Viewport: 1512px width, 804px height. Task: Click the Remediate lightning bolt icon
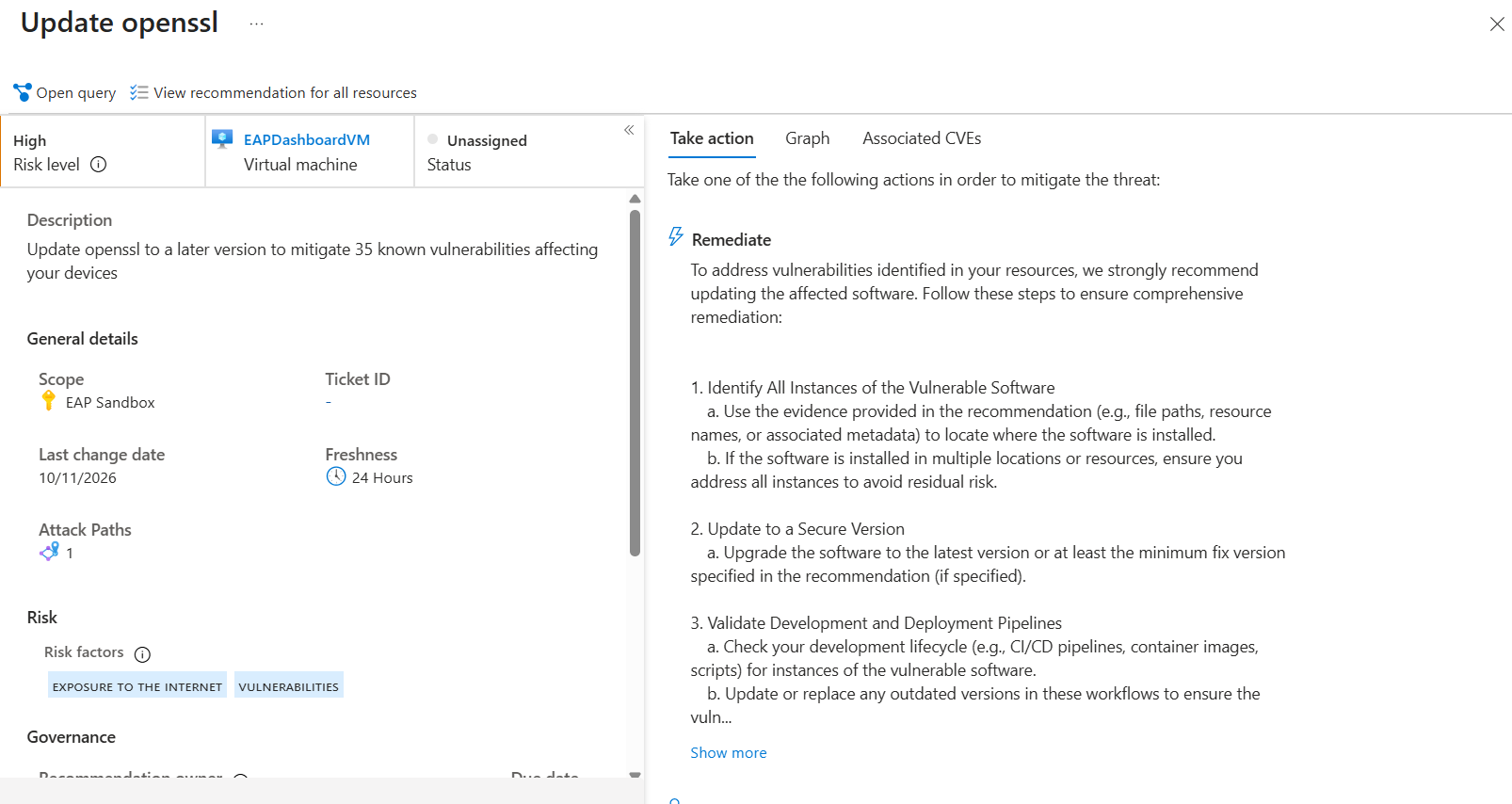pos(676,236)
